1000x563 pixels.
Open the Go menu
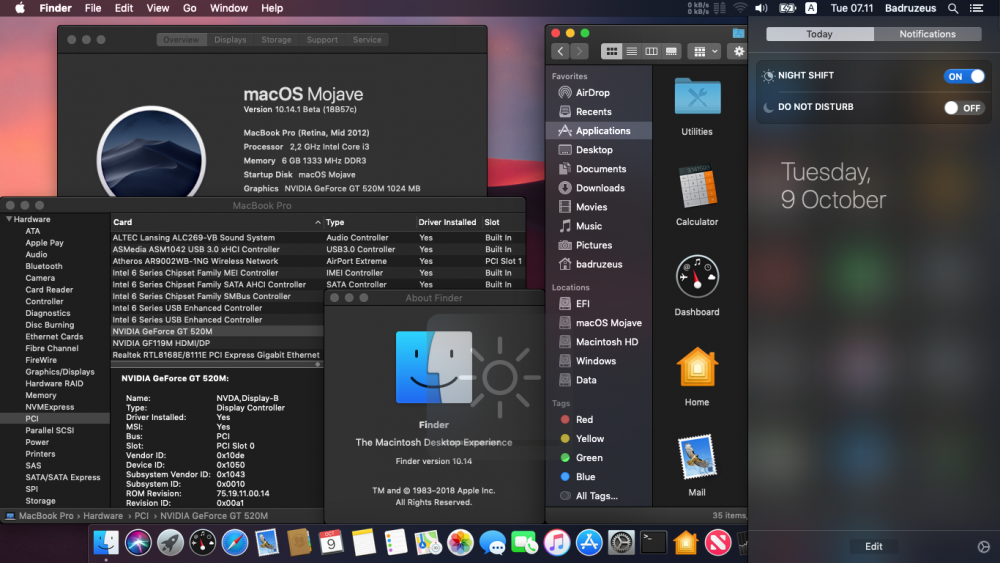point(189,8)
